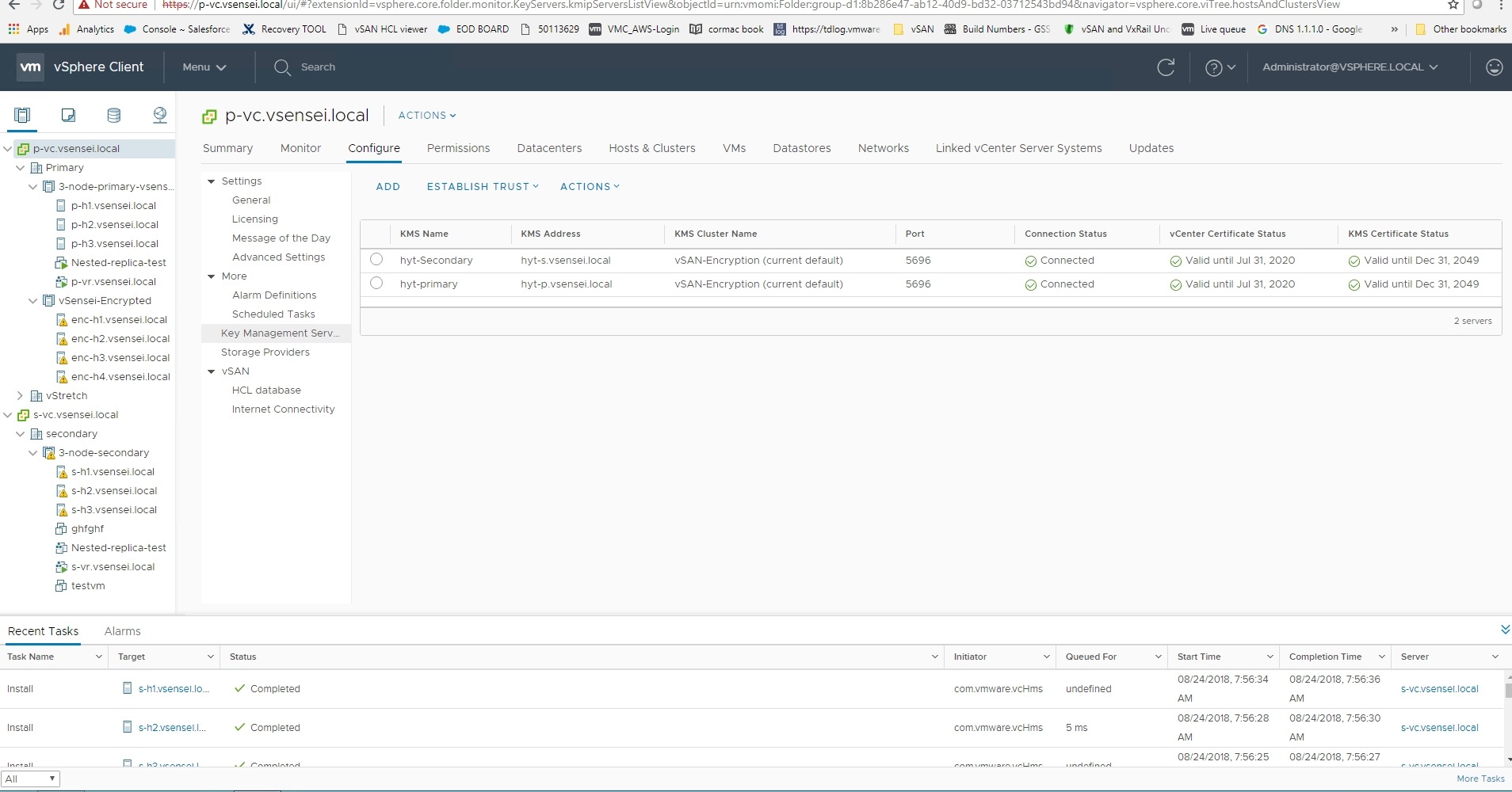Open the More Tasks link
Viewport: 1512px width, 792px height.
pyautogui.click(x=1480, y=779)
